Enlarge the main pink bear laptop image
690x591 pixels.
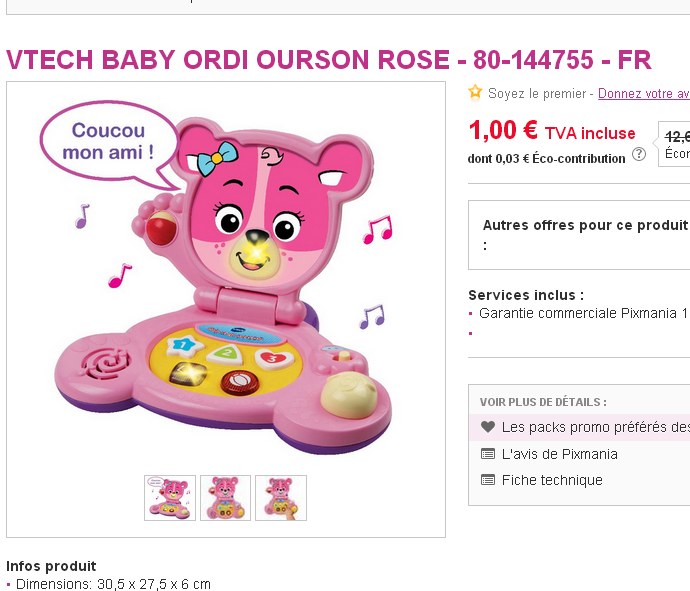coord(225,280)
